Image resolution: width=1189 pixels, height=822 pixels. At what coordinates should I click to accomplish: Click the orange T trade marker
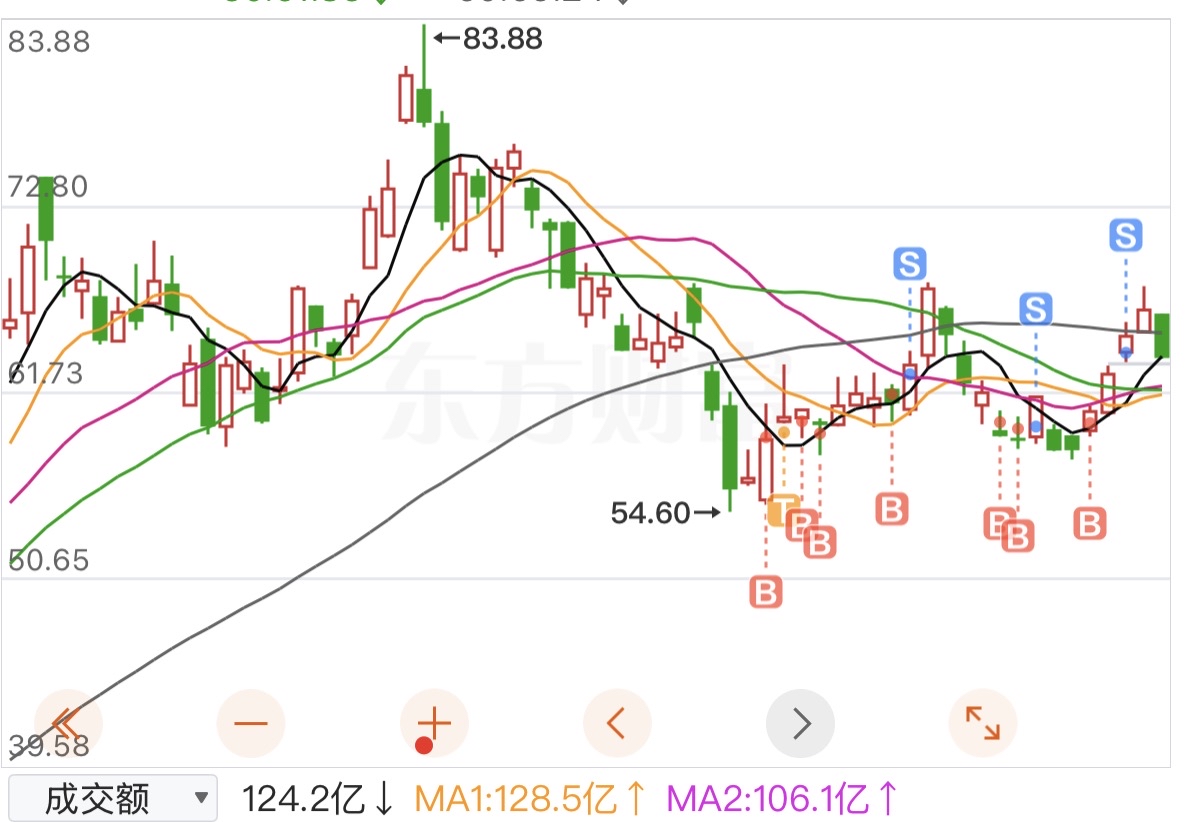(x=783, y=510)
